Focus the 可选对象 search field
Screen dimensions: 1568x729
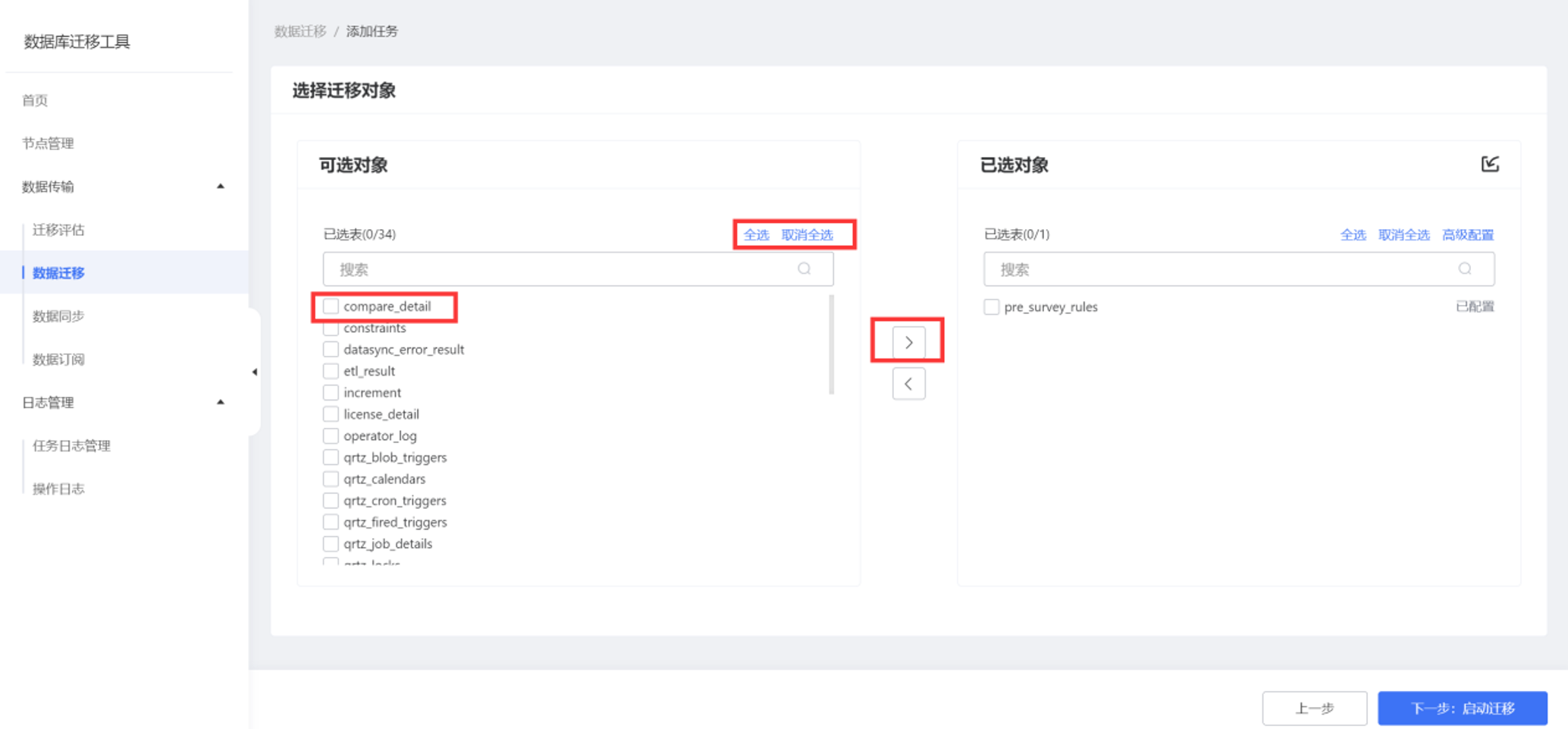click(x=579, y=269)
